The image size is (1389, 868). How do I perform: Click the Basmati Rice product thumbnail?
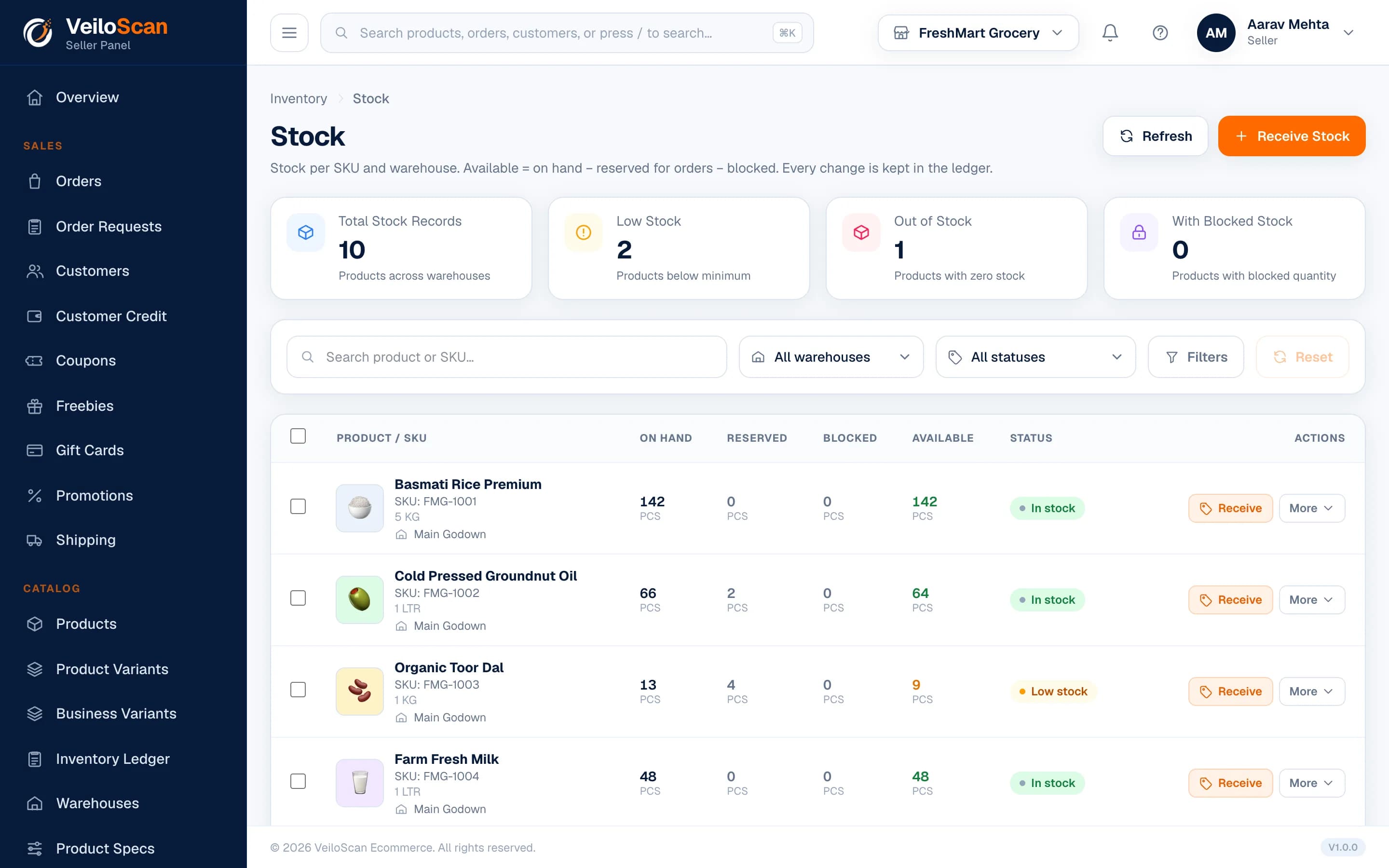(360, 508)
